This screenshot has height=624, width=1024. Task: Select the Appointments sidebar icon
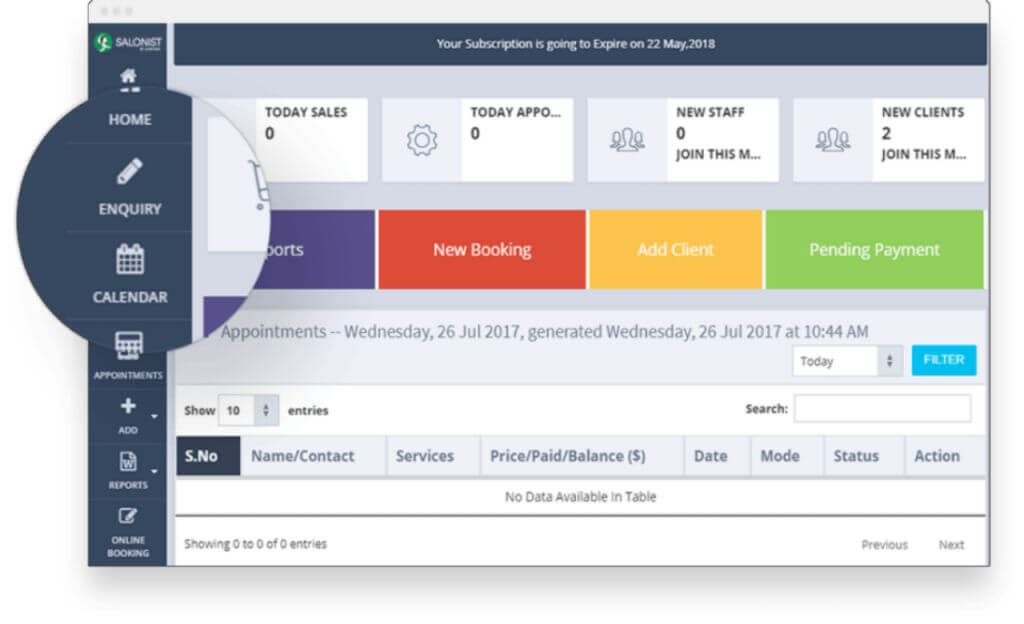tap(128, 347)
